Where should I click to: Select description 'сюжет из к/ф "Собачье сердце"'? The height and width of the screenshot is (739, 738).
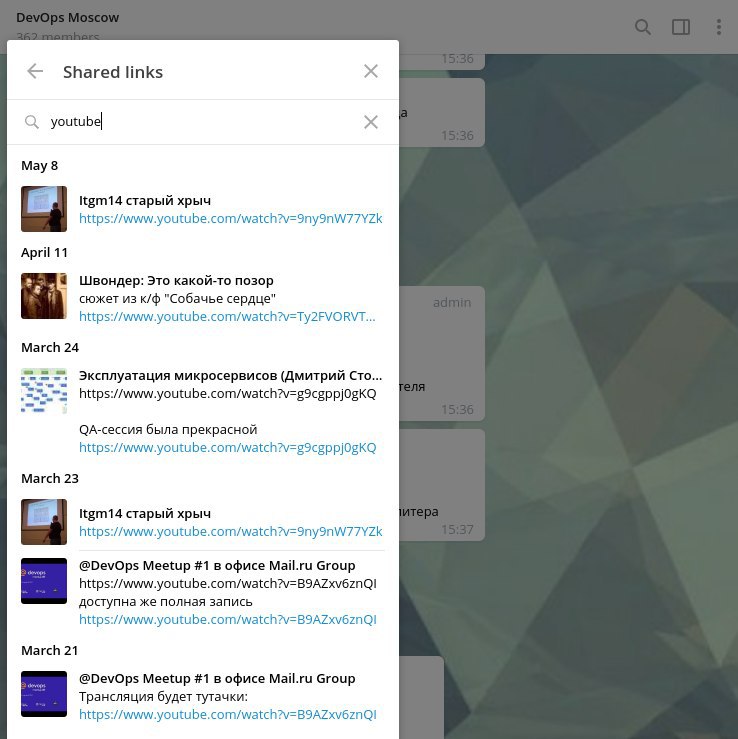tap(177, 299)
